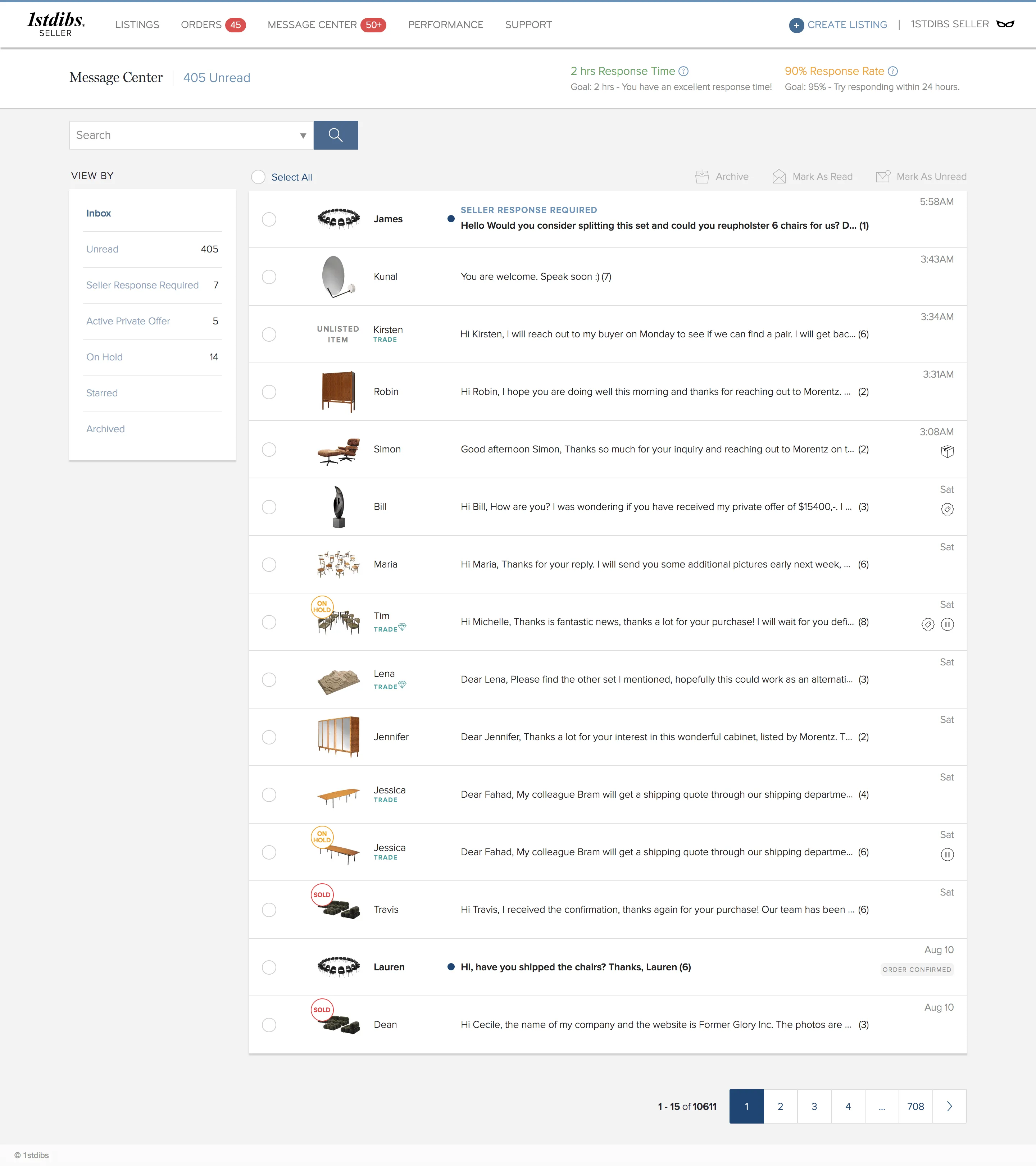Open the search filter dropdown arrow
1036x1166 pixels.
point(303,136)
